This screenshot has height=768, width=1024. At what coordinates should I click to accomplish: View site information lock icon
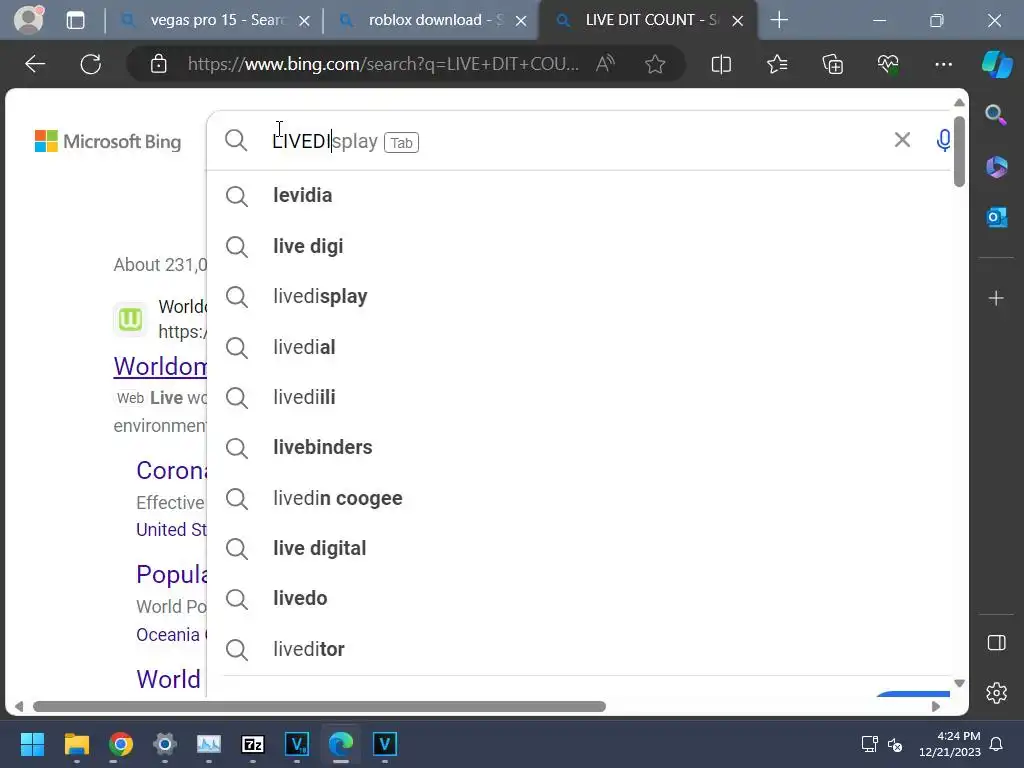pyautogui.click(x=158, y=64)
